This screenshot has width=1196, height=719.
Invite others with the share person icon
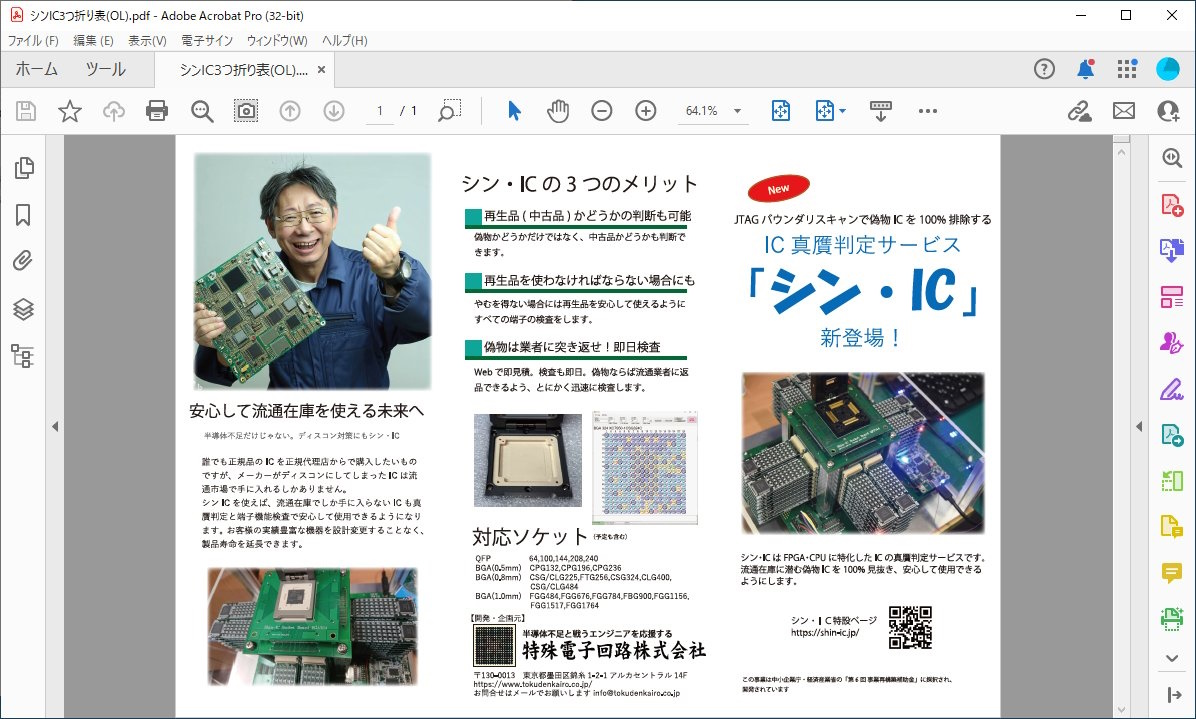pos(1168,111)
